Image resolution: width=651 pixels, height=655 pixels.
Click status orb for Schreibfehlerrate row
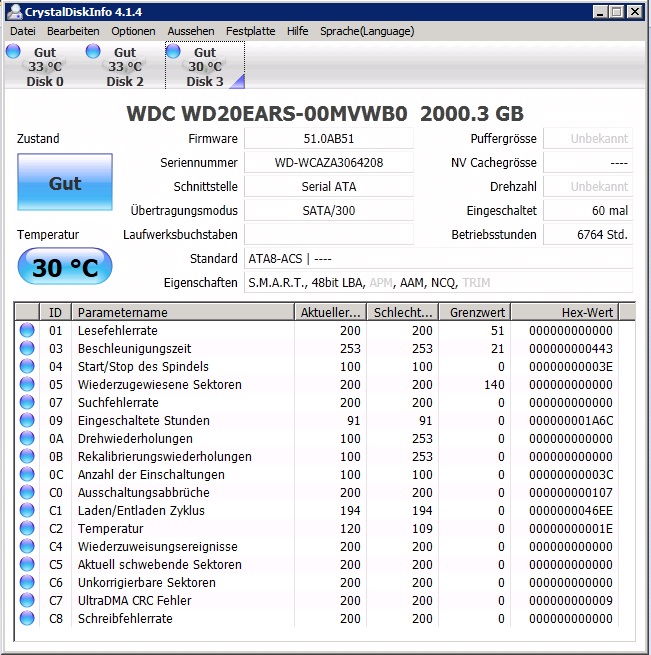[x=27, y=618]
